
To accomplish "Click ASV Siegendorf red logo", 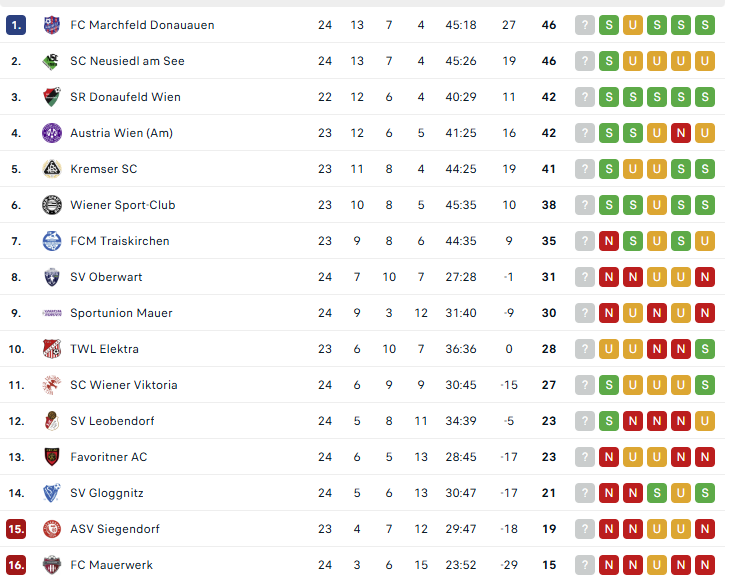I will pos(52,529).
